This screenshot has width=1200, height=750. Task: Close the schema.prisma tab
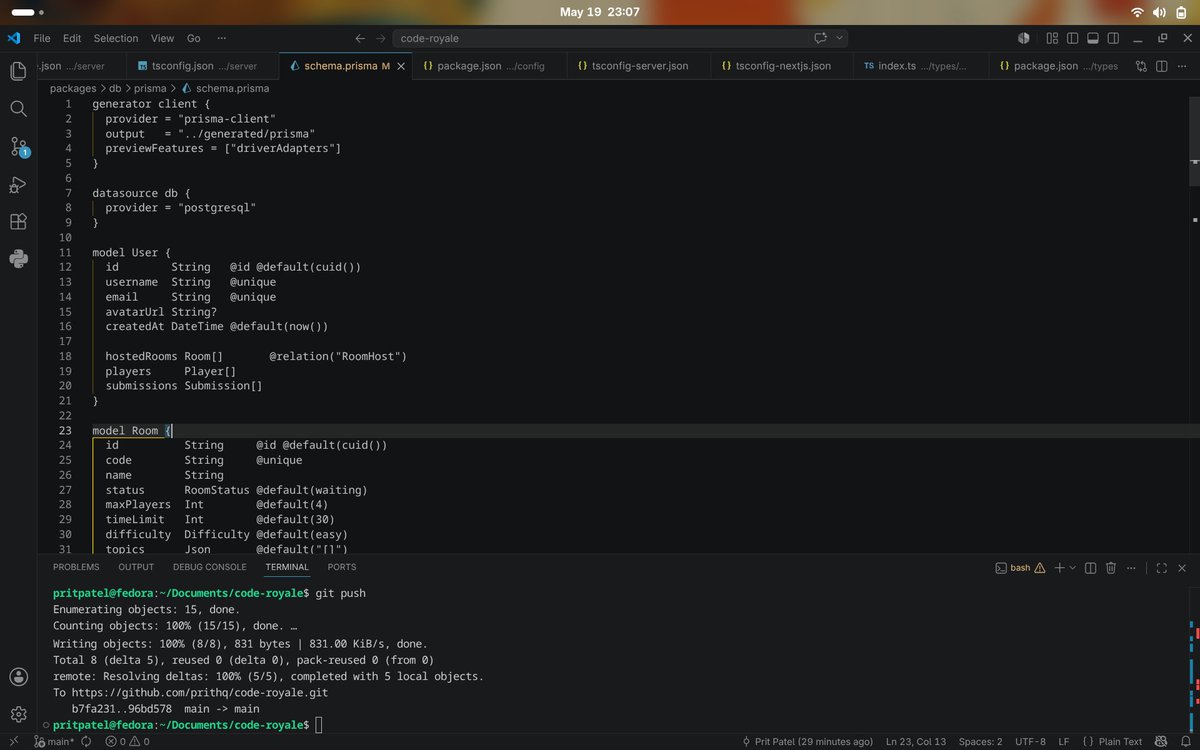(x=401, y=66)
